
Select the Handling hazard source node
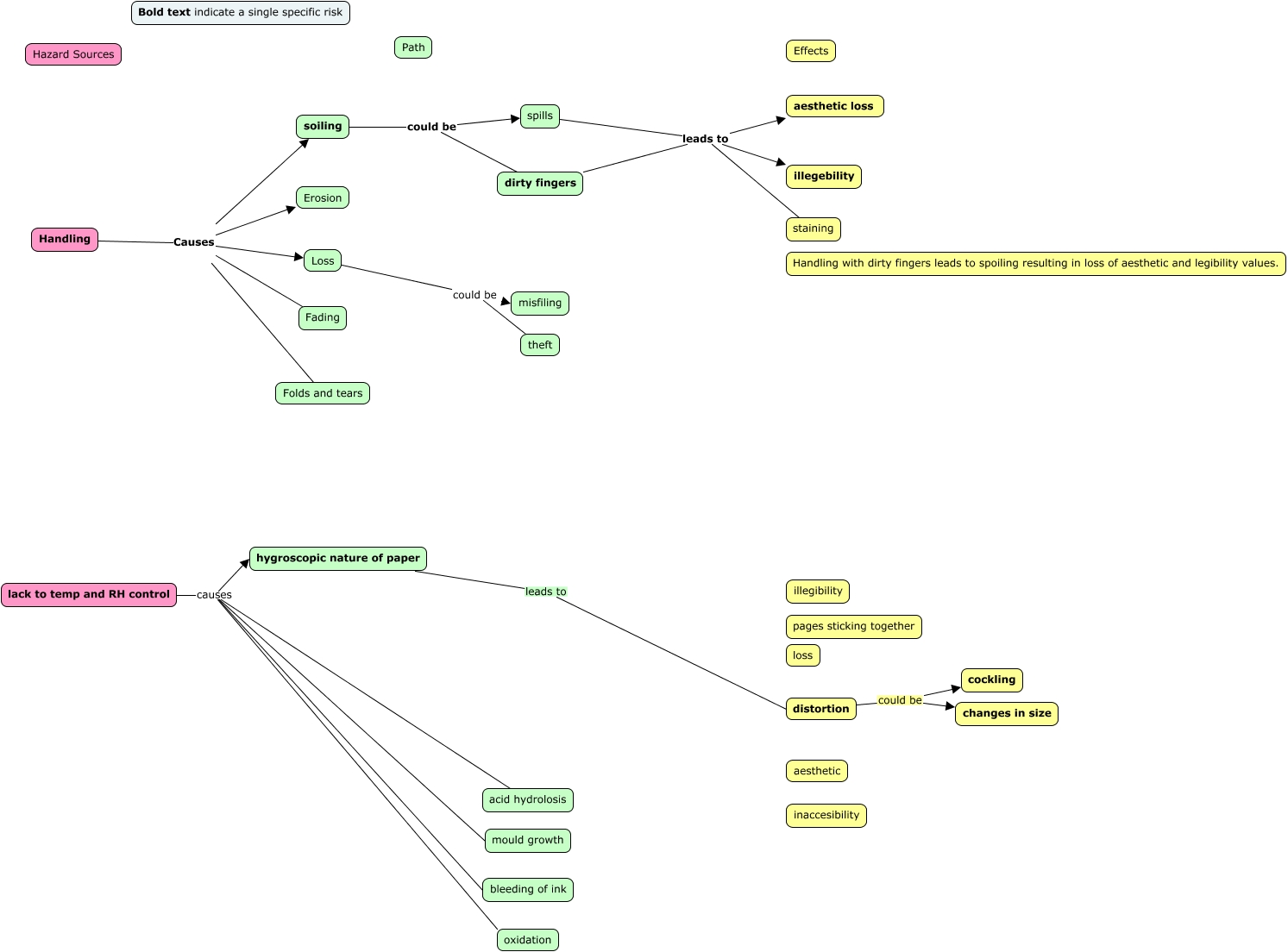(63, 239)
